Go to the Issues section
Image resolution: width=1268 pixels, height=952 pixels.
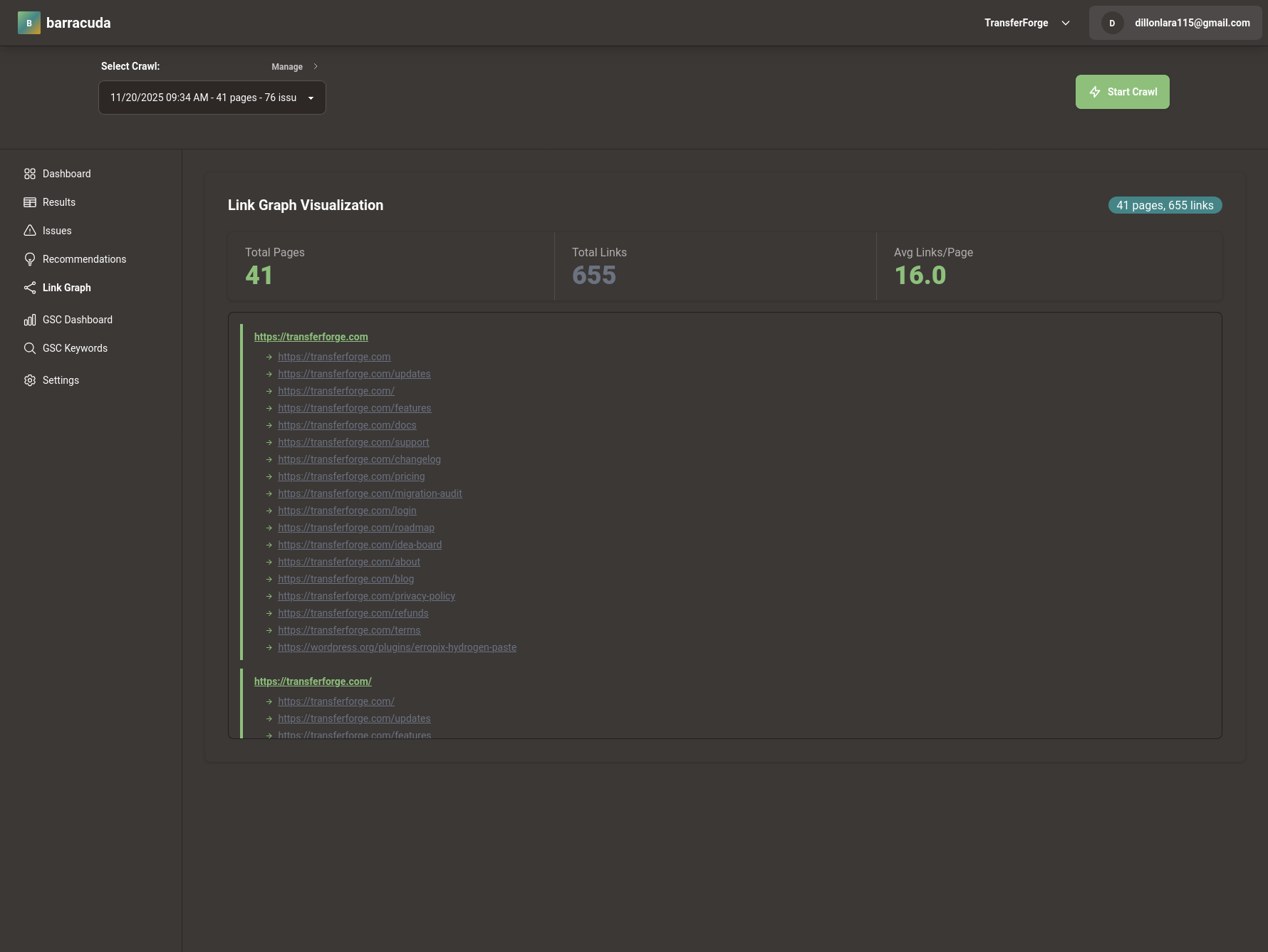pos(56,231)
